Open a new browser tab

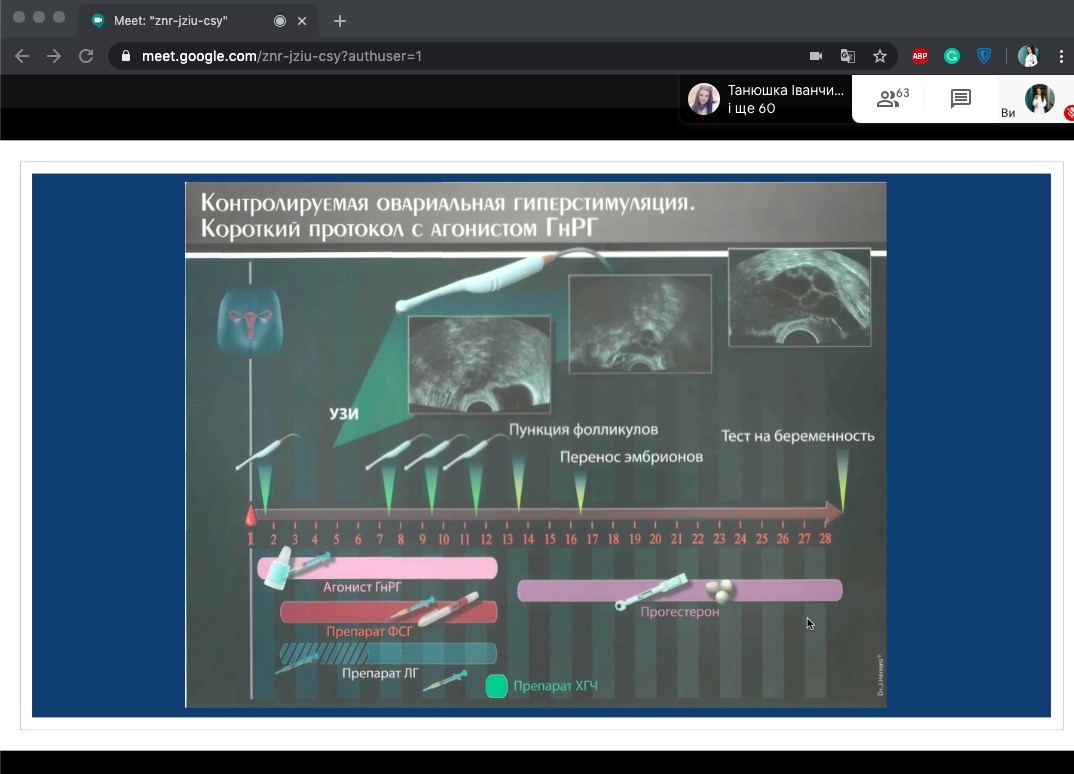coord(340,20)
